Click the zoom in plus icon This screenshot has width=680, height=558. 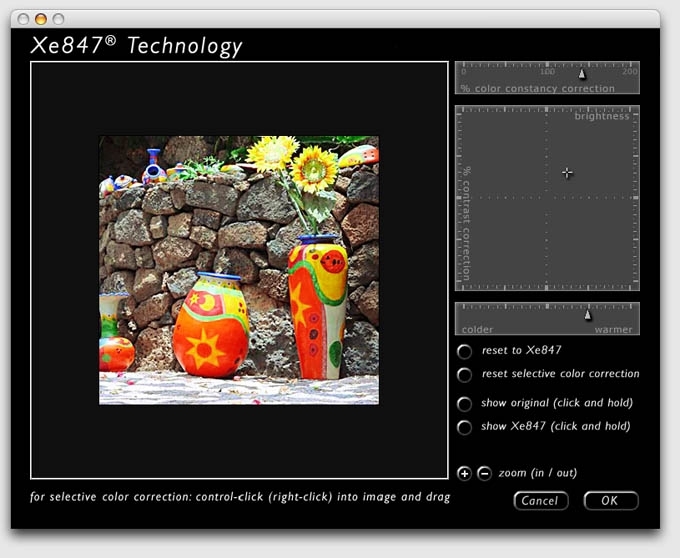pyautogui.click(x=464, y=473)
